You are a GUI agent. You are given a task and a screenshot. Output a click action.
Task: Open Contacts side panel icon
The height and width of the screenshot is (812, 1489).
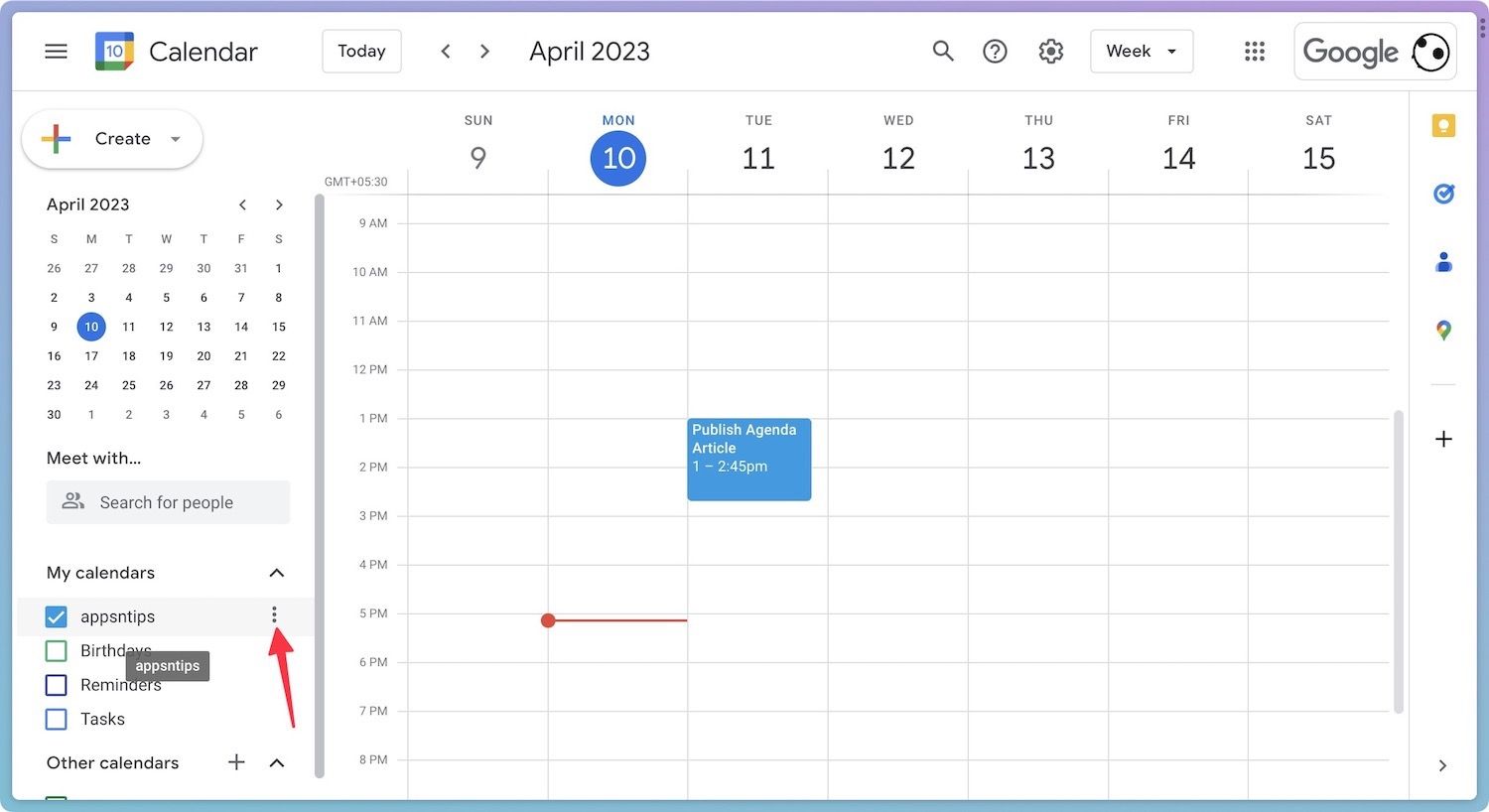(x=1443, y=262)
